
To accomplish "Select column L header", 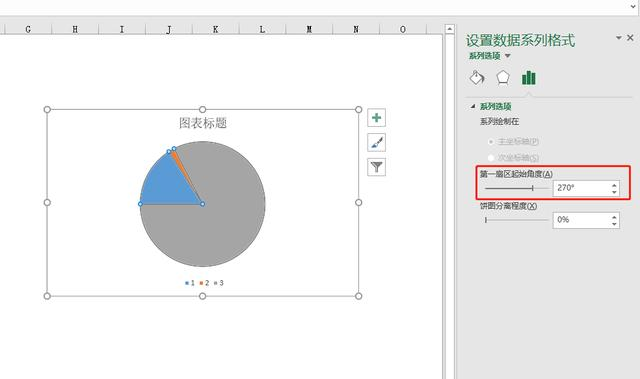I will 262,29.
